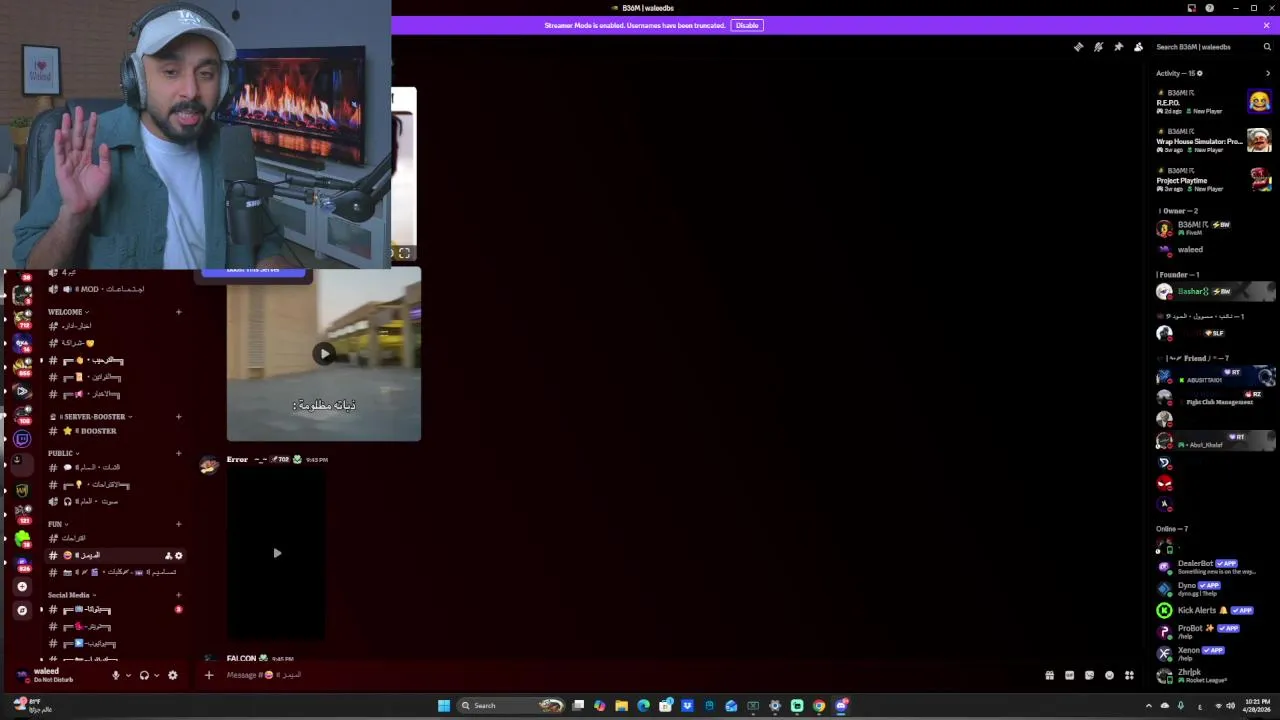This screenshot has width=1280, height=720.
Task: Open DealerBot in the Online list
Action: pos(1214,566)
